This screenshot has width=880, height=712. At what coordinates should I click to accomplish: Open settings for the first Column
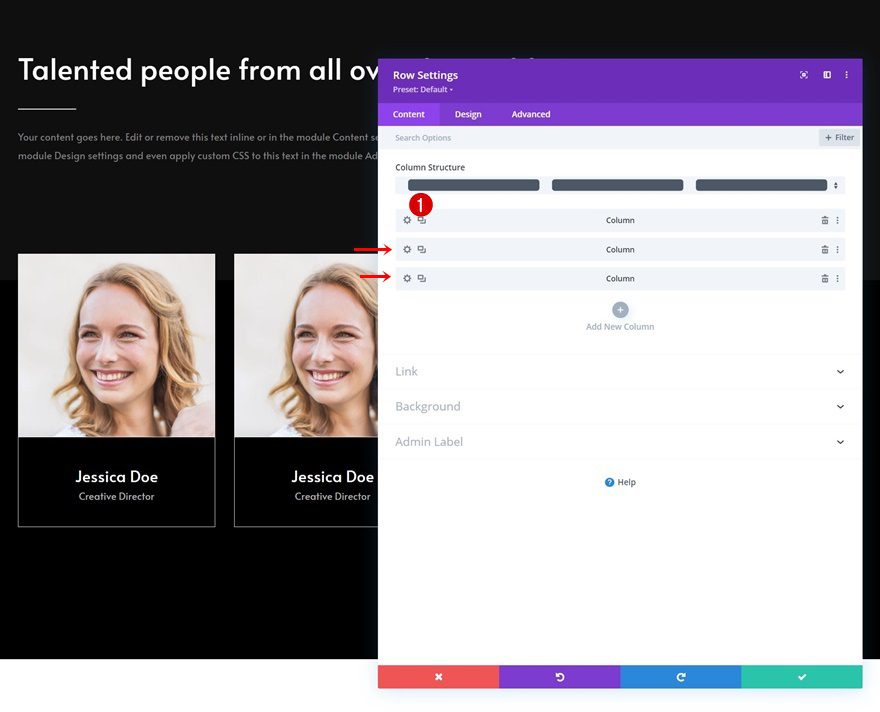point(406,220)
